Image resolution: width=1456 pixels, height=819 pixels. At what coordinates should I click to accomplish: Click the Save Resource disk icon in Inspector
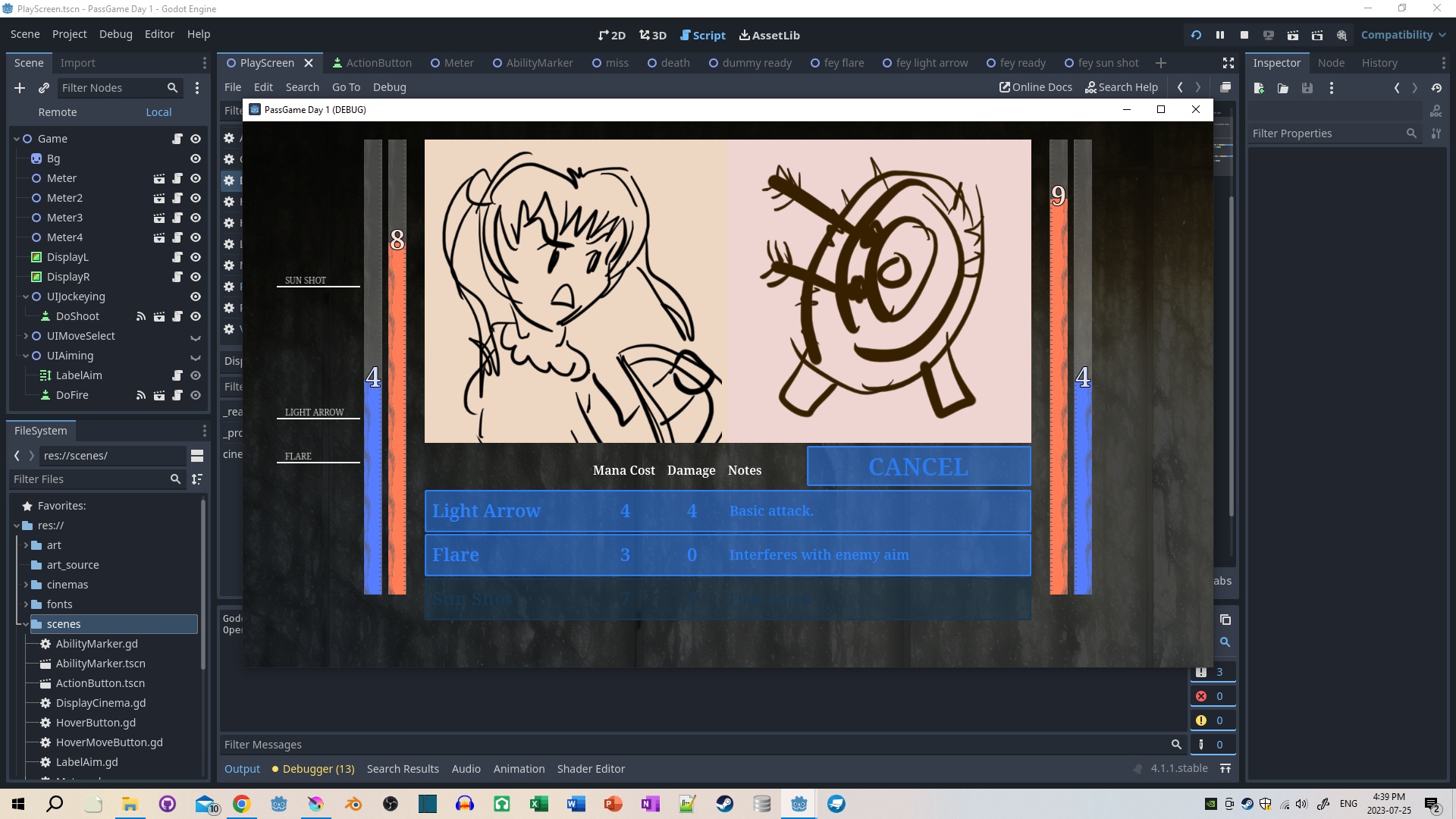click(x=1307, y=88)
